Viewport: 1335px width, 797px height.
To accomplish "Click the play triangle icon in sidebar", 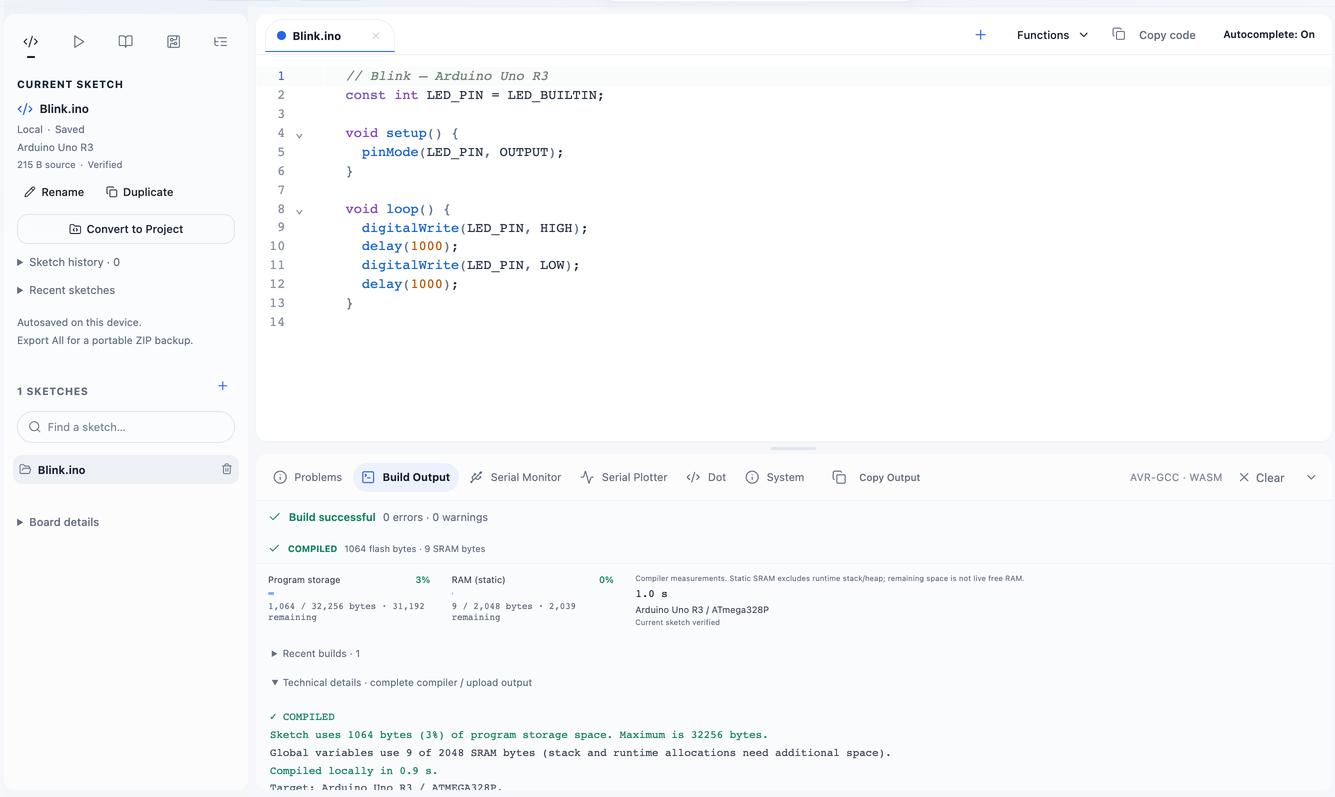I will tap(78, 42).
